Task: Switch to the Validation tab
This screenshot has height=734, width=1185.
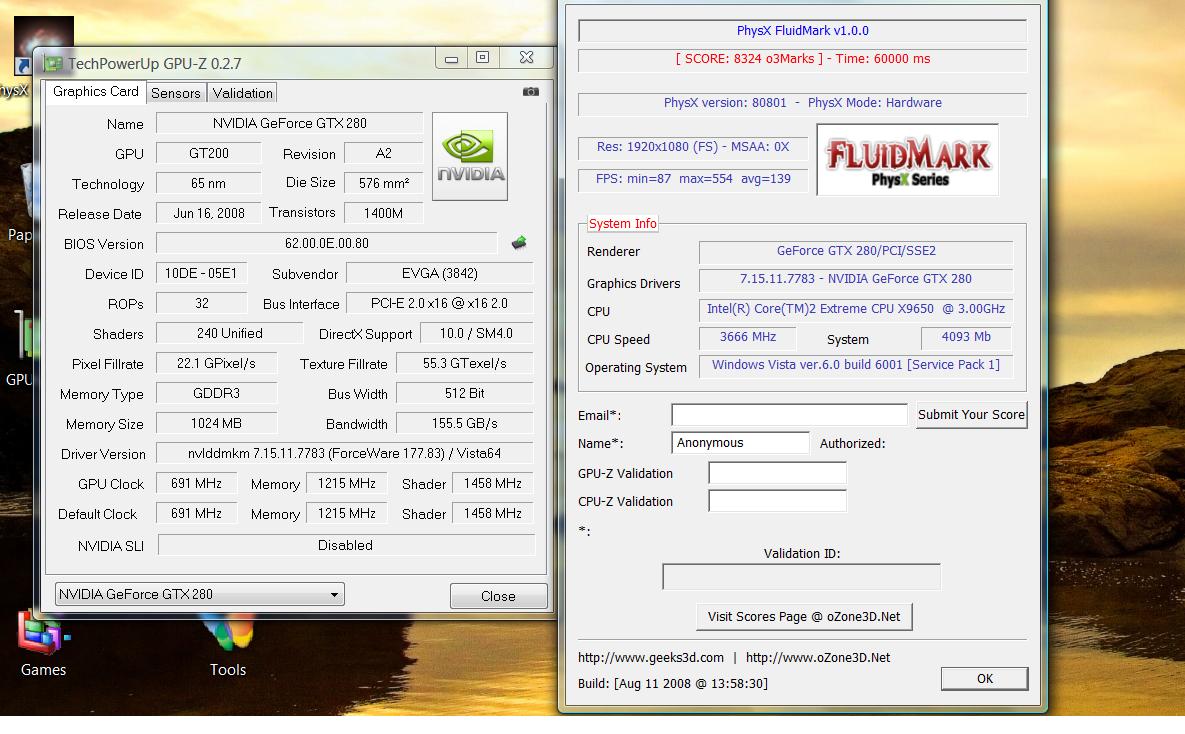Action: click(x=242, y=93)
